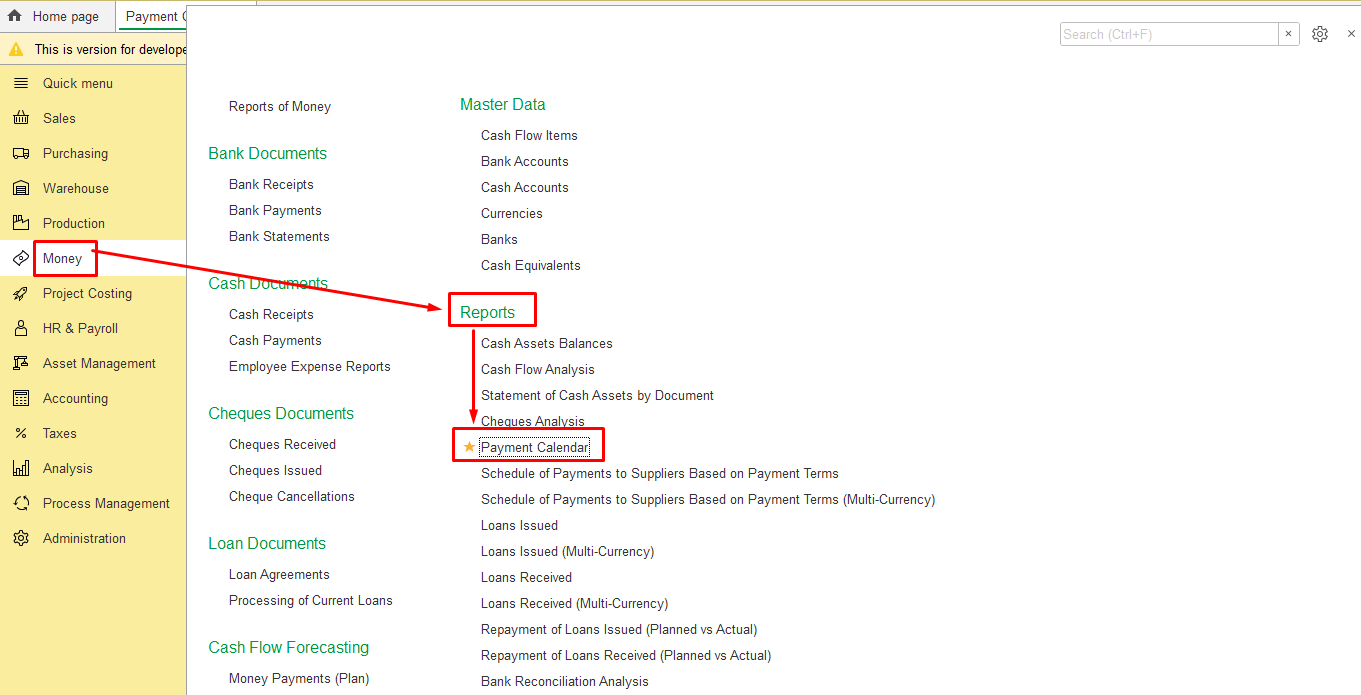Click the Purchasing truck icon
Image resolution: width=1361 pixels, height=695 pixels.
(x=21, y=153)
